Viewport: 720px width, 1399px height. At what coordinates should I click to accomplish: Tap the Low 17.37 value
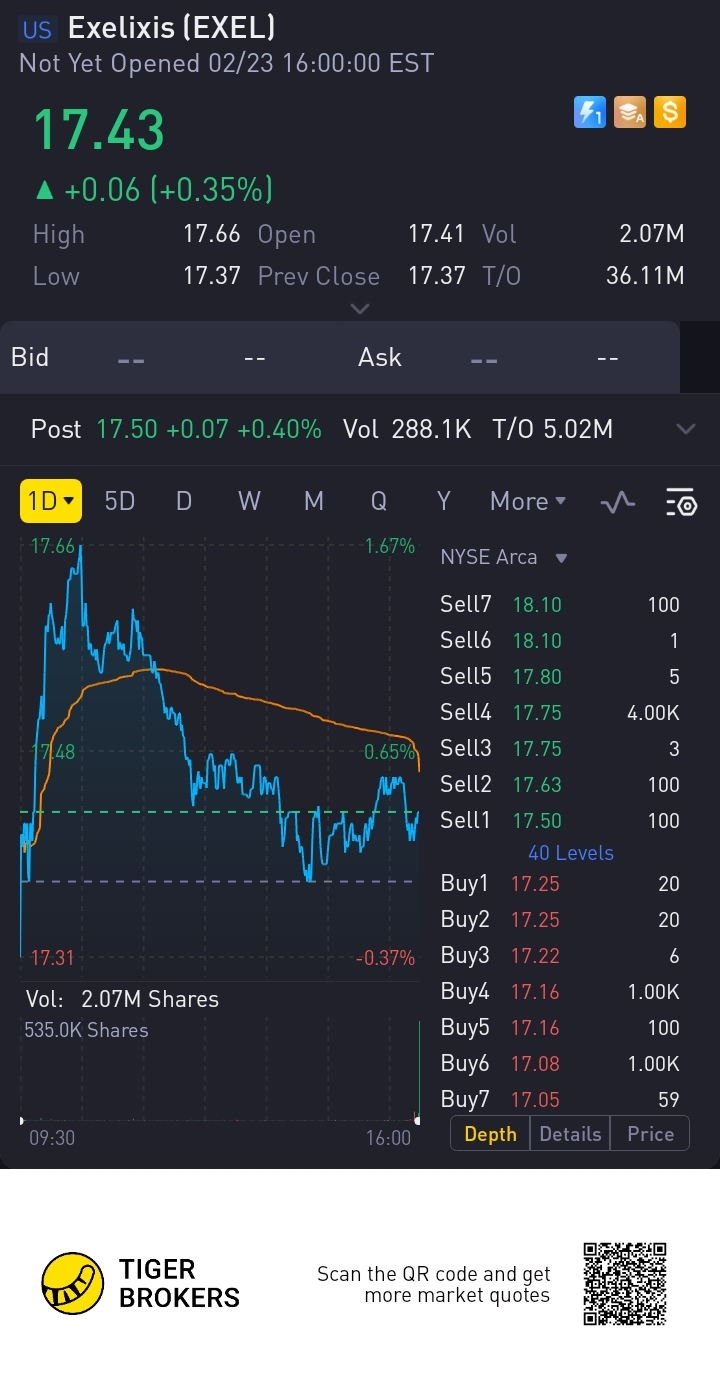212,277
